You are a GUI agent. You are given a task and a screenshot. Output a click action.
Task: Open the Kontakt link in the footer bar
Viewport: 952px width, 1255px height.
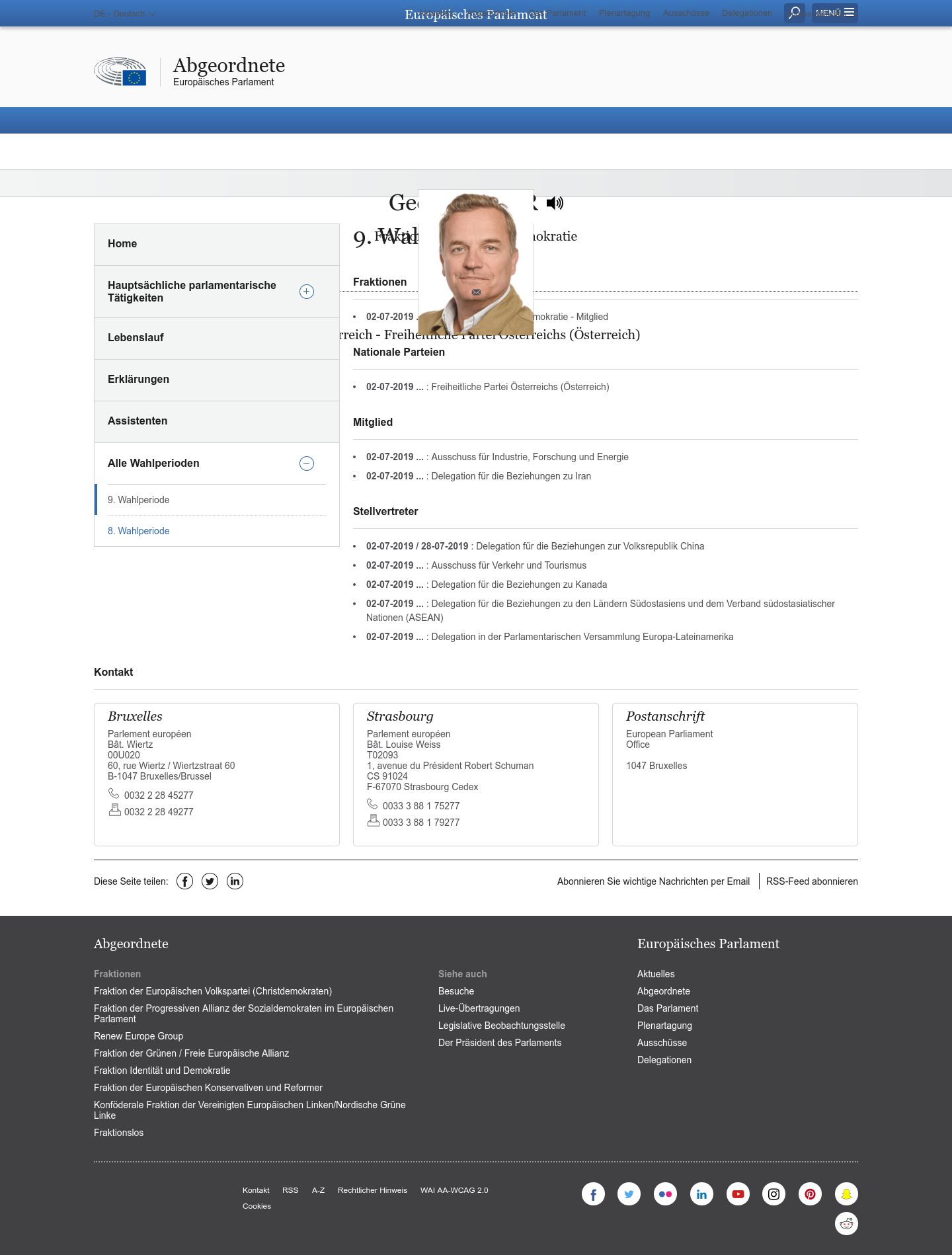(x=256, y=1190)
